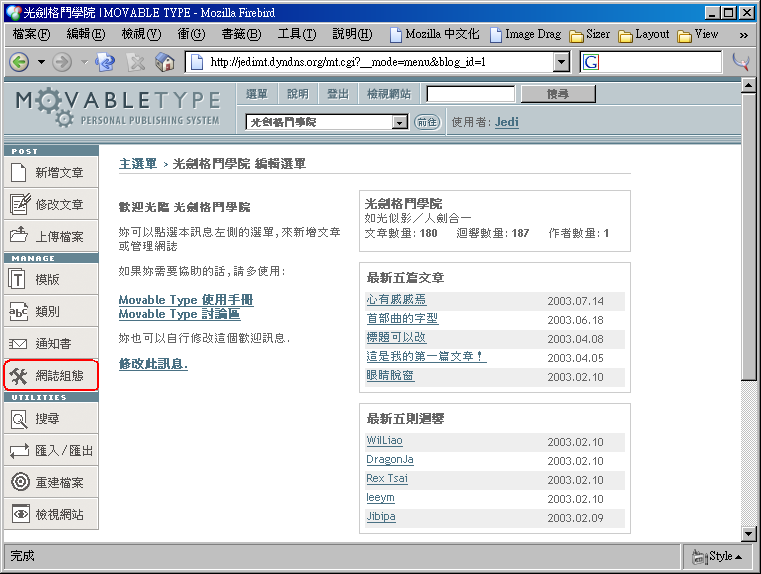Click the Movable Type search input field
The width and height of the screenshot is (761, 574).
pyautogui.click(x=471, y=94)
